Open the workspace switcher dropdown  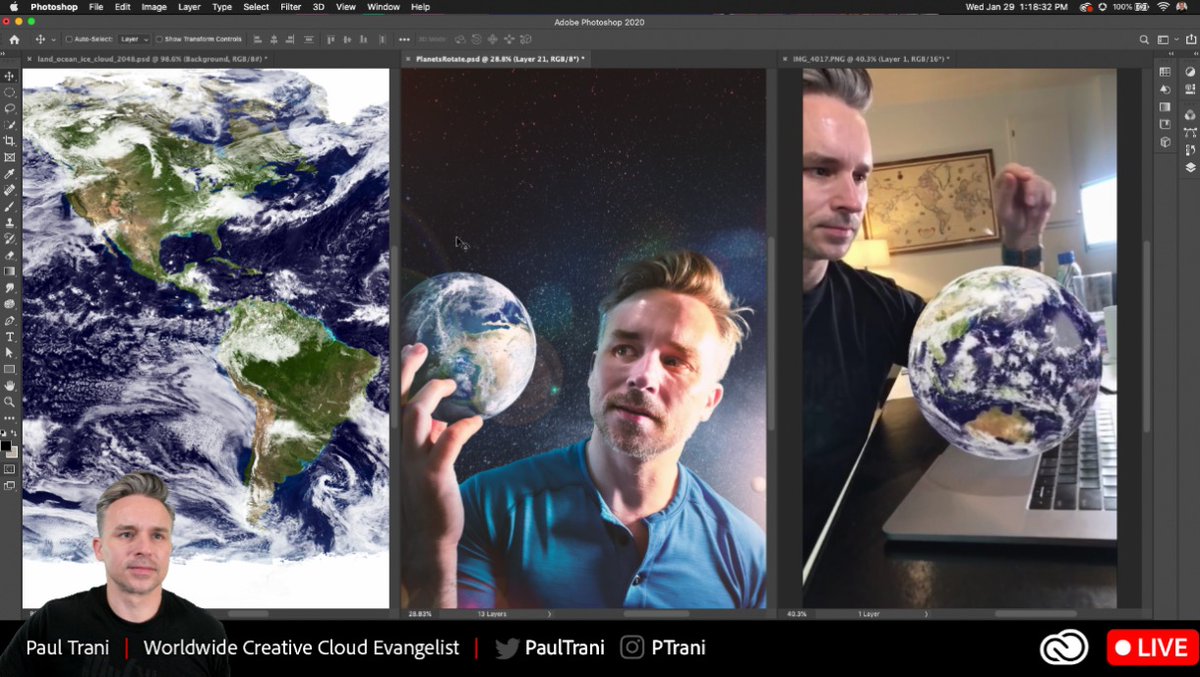pos(1166,40)
